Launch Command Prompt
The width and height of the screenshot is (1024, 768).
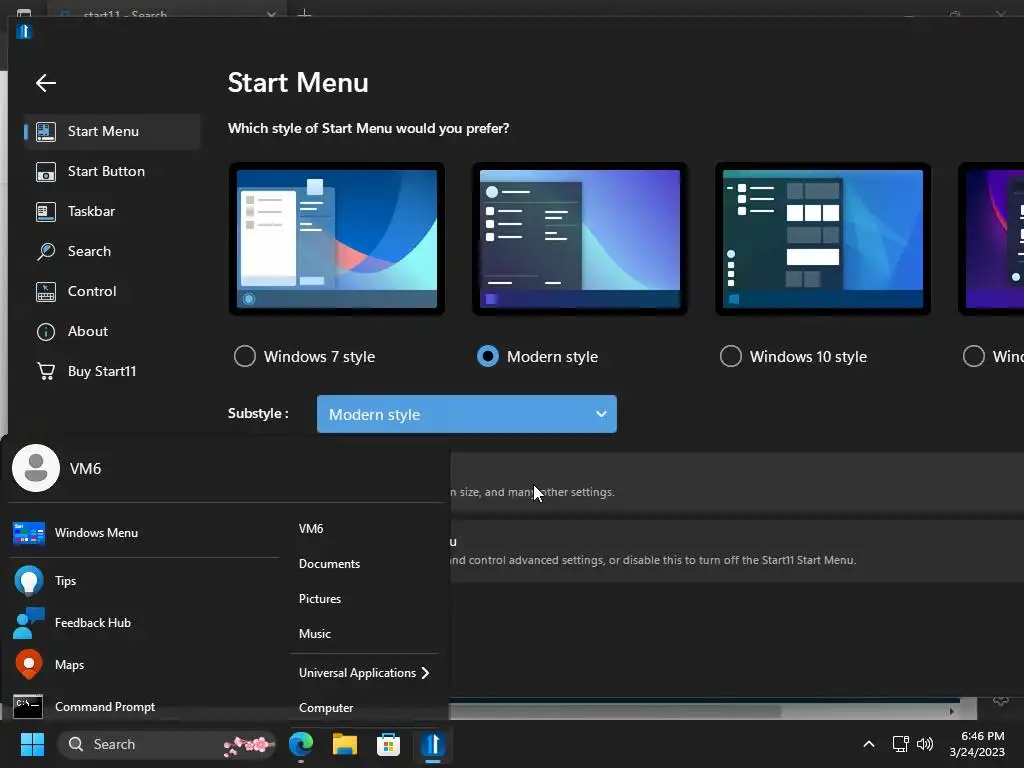[145, 706]
